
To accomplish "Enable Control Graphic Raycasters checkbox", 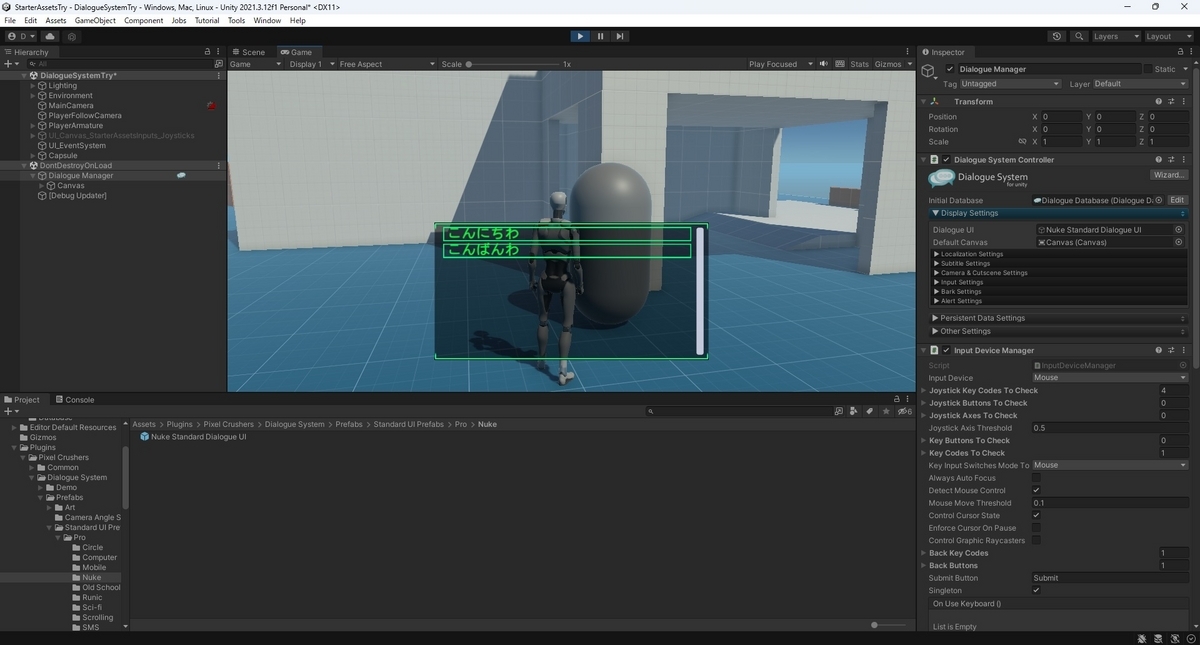I will pyautogui.click(x=1036, y=540).
